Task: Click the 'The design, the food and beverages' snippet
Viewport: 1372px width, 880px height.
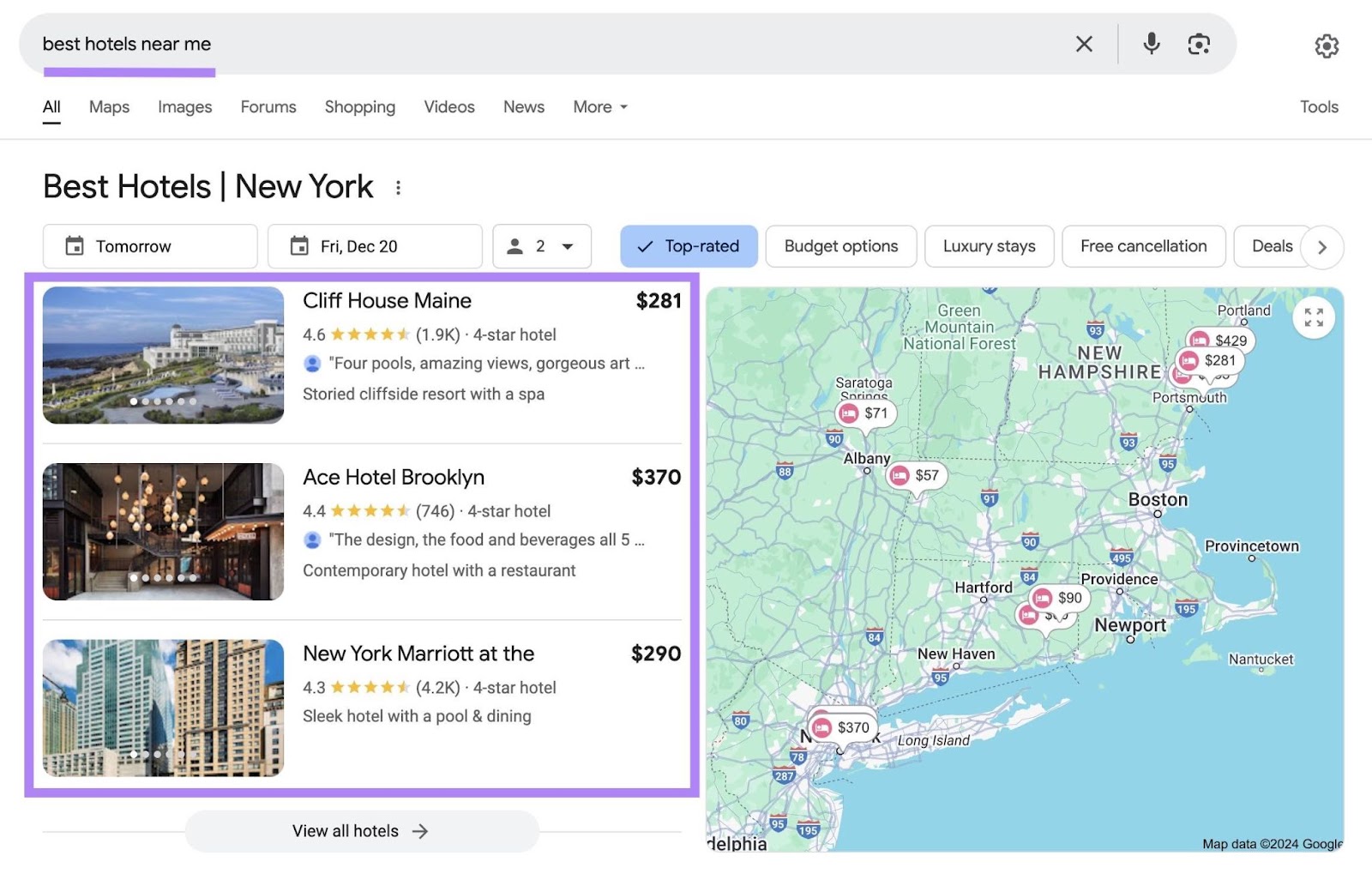Action: [486, 540]
